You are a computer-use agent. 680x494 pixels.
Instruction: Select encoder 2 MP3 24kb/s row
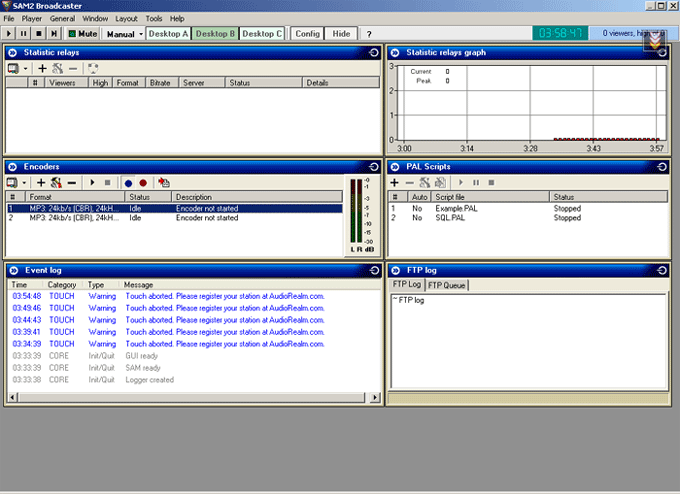[x=175, y=218]
